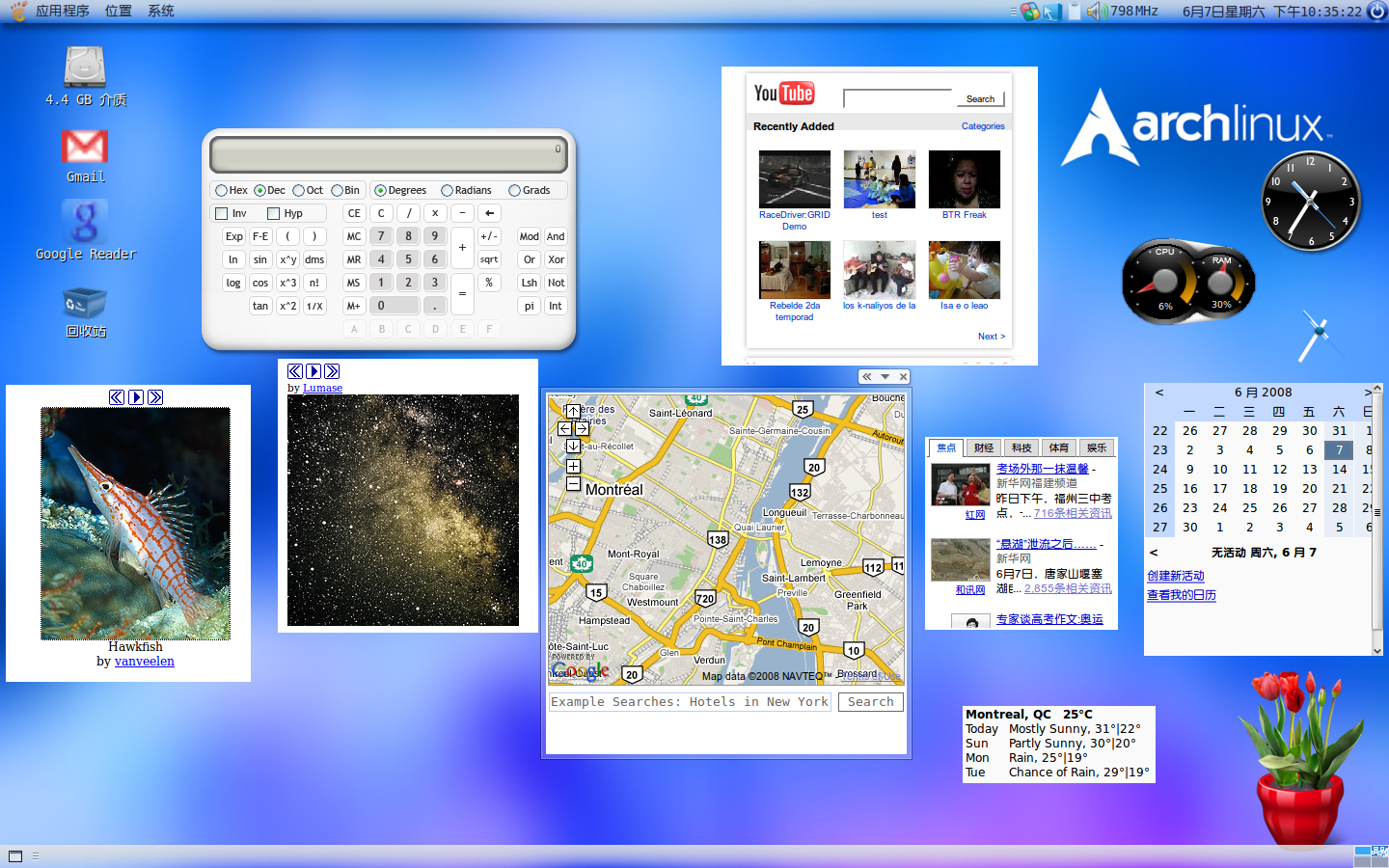Screen dimensions: 1389x868
Task: Open BTR Freak video thumbnail
Action: coord(964,179)
